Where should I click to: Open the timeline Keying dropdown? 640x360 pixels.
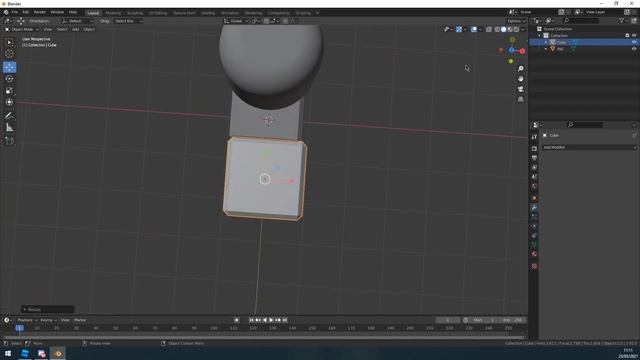click(48, 320)
